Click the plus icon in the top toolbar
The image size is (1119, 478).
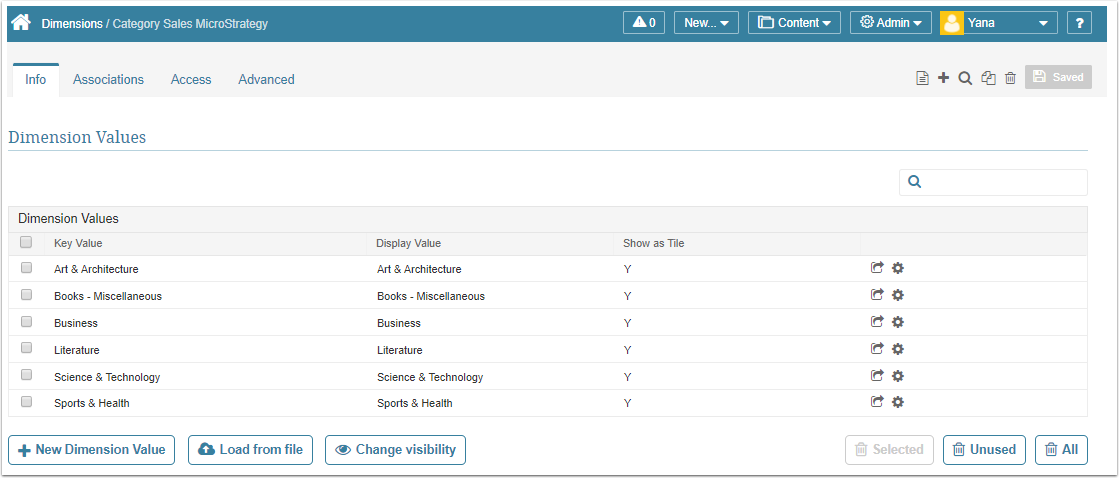pyautogui.click(x=943, y=78)
